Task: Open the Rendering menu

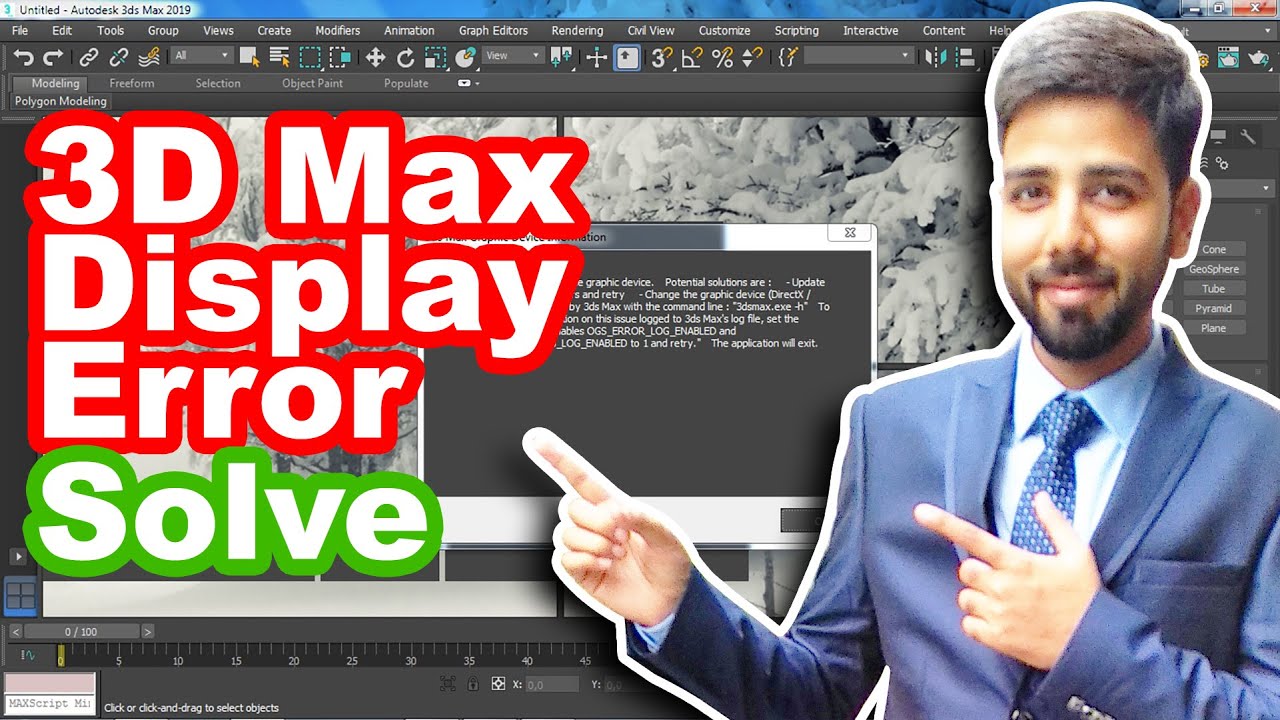Action: 577,31
